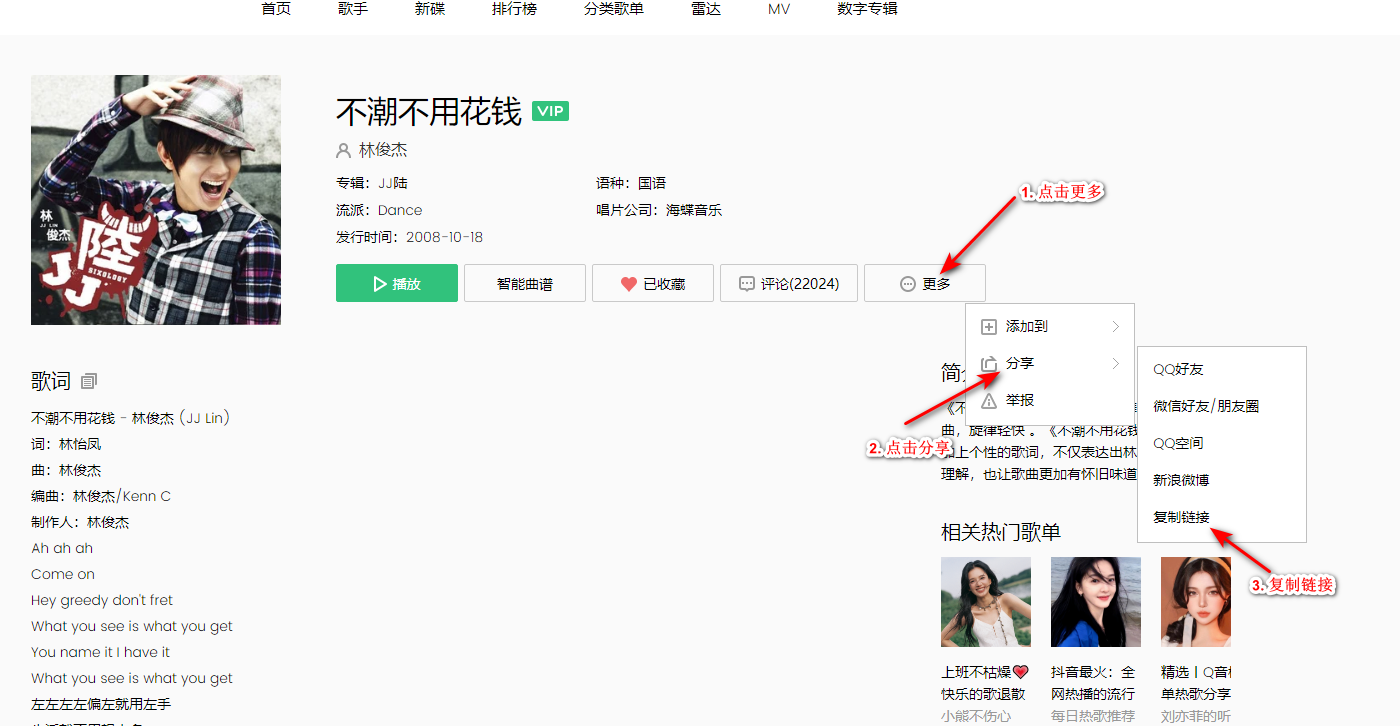This screenshot has height=726, width=1400.
Task: Go to the 数字专辑 tab
Action: 867,9
